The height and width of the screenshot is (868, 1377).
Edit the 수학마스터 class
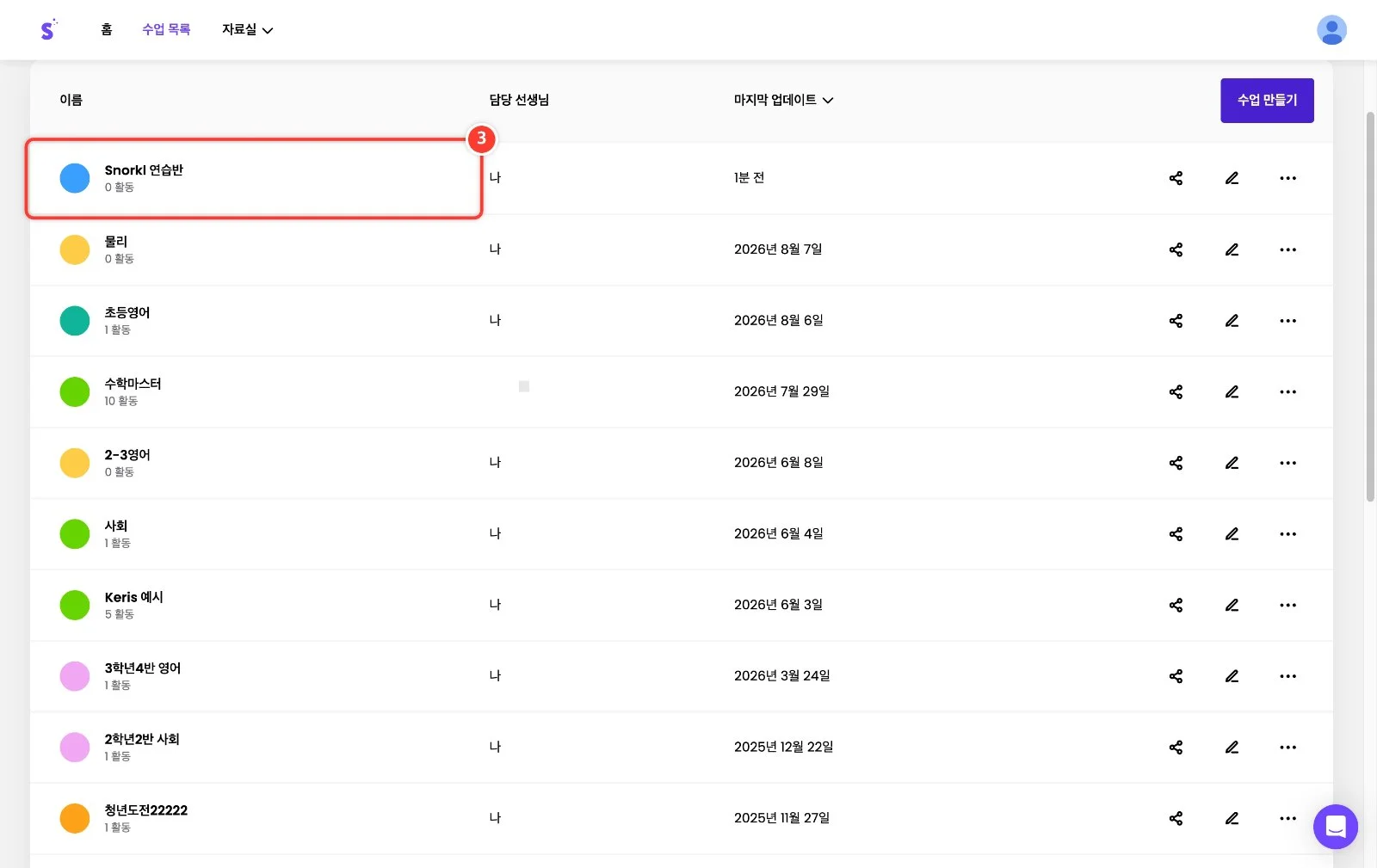(1232, 391)
